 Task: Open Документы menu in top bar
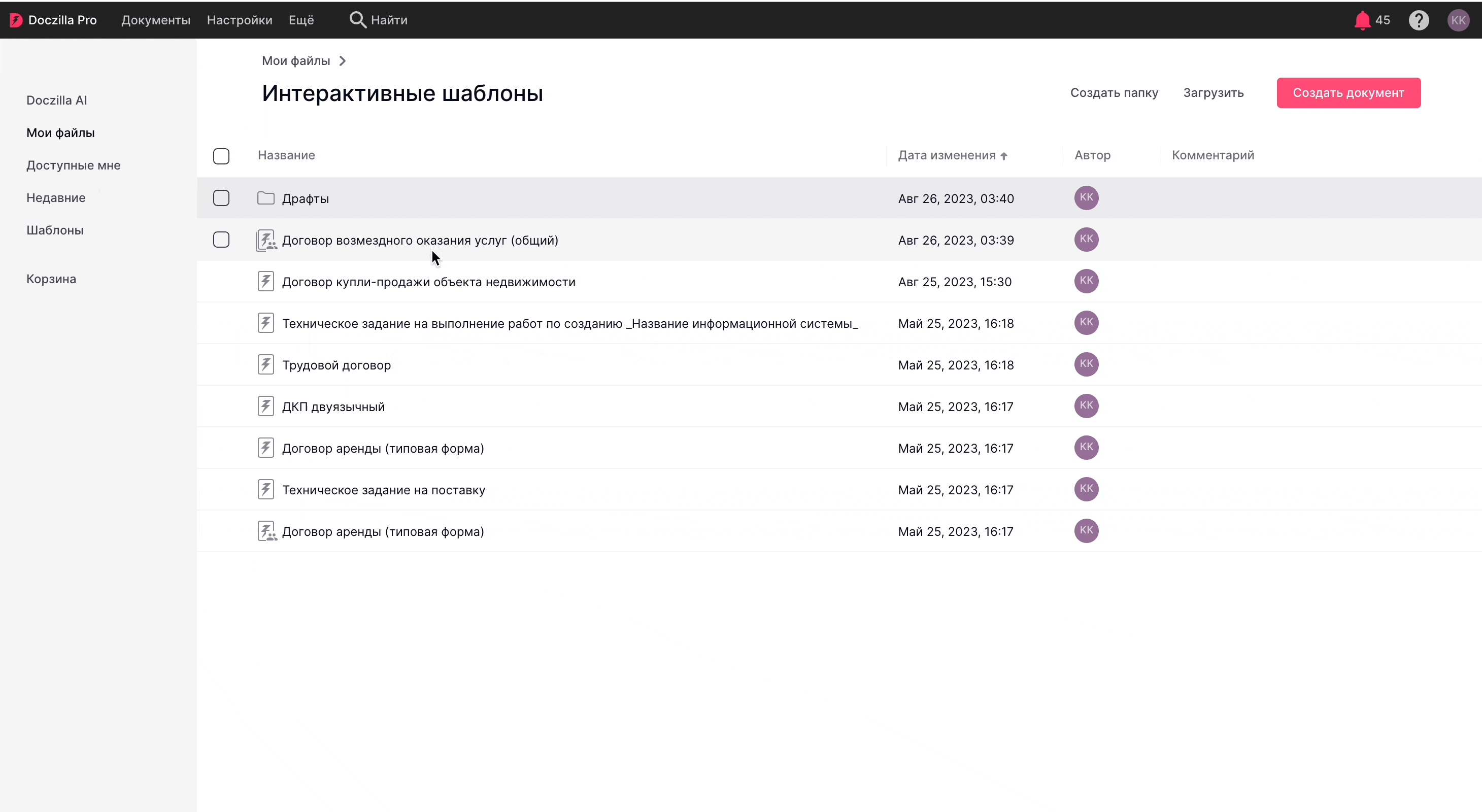click(x=155, y=20)
